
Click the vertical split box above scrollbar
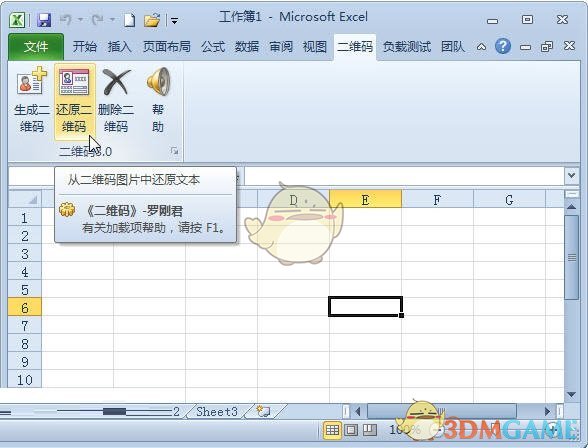572,194
